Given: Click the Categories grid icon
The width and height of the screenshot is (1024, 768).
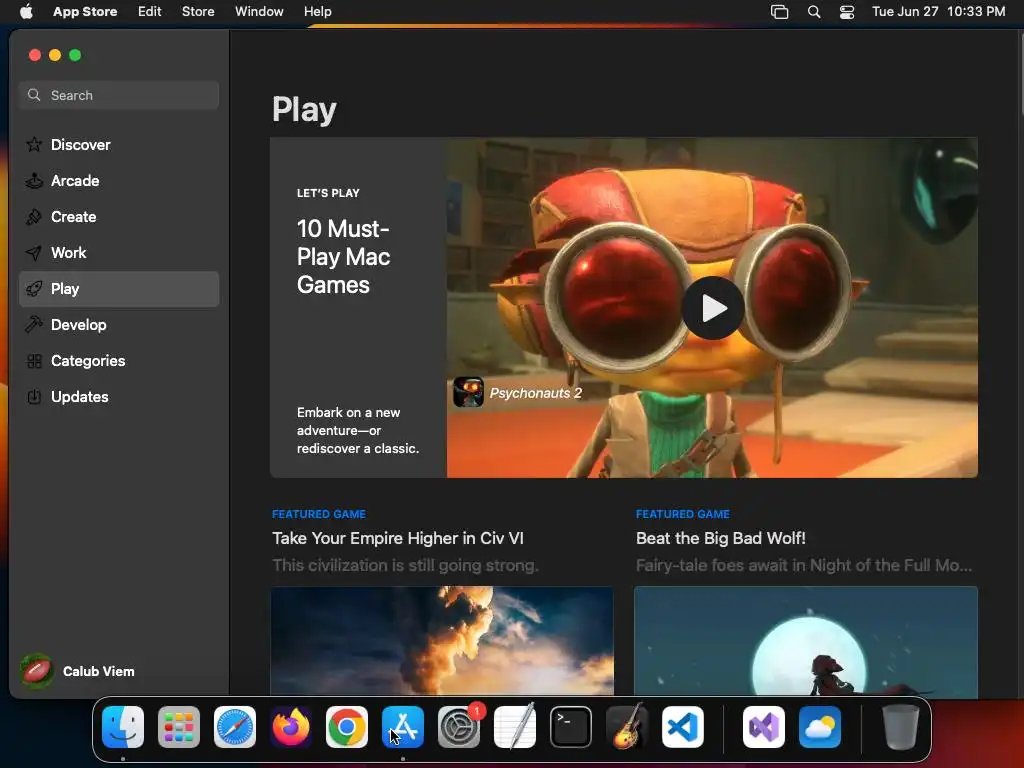Looking at the screenshot, I should point(34,361).
